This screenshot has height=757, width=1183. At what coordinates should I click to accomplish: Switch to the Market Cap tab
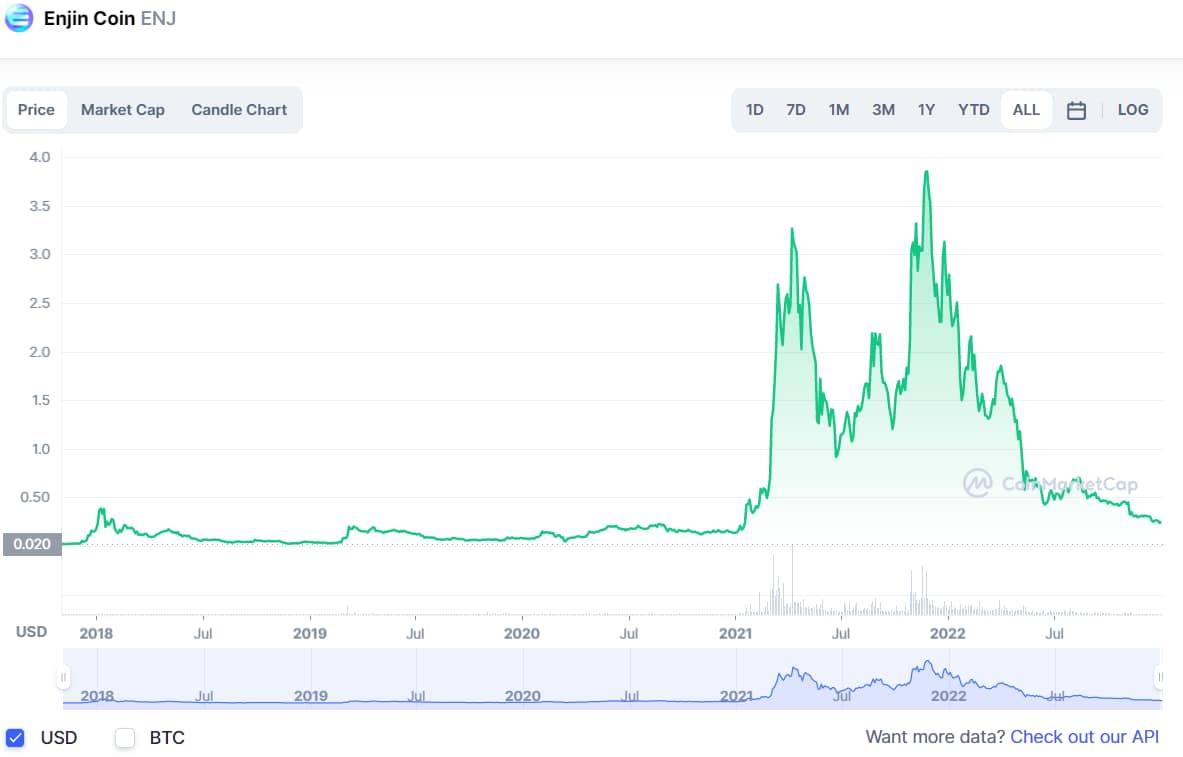pos(122,110)
